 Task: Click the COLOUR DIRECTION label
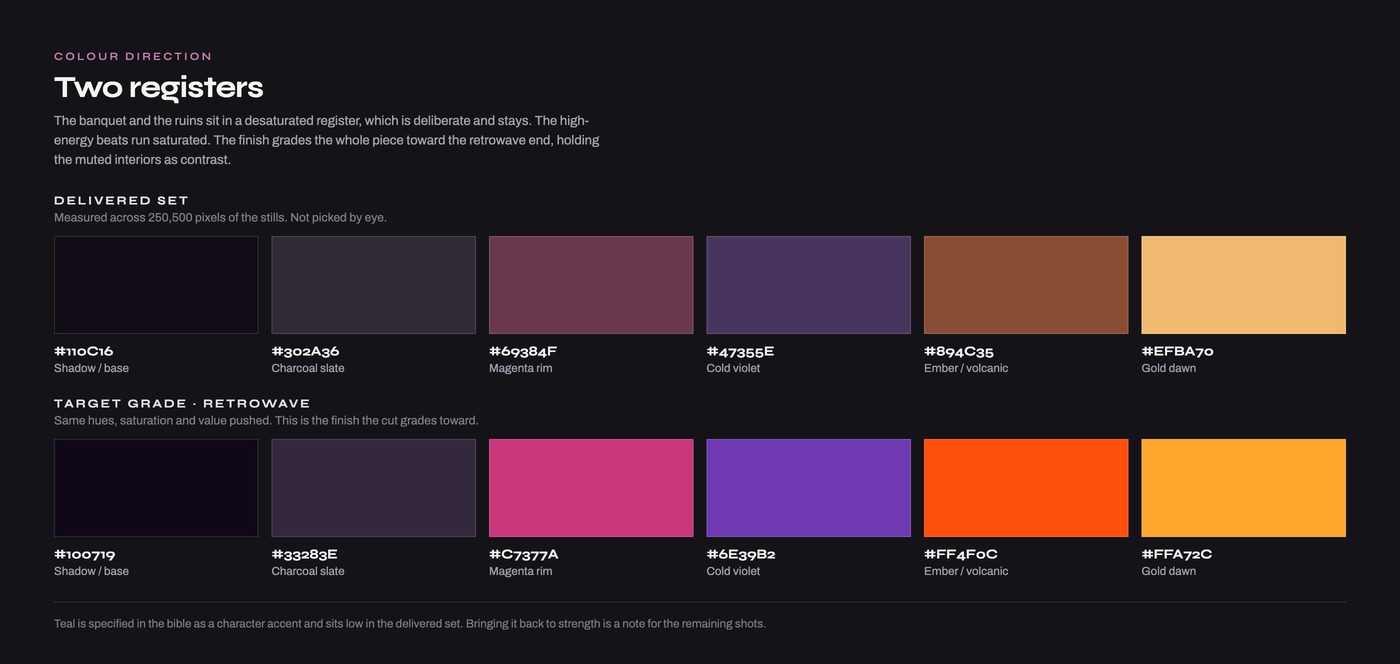pyautogui.click(x=133, y=56)
